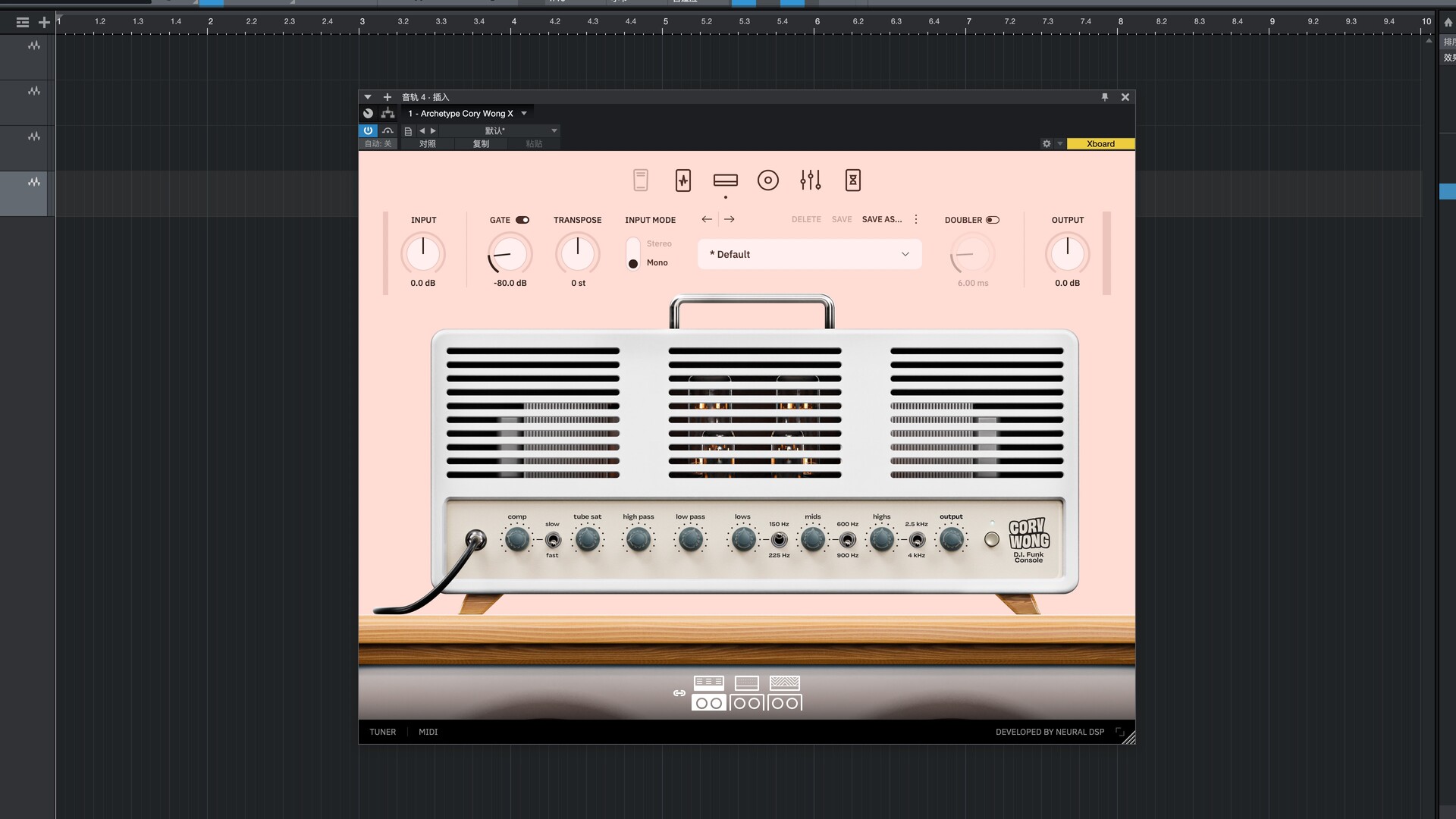The height and width of the screenshot is (819, 1456).
Task: Click the plugin routing icon
Action: (388, 114)
